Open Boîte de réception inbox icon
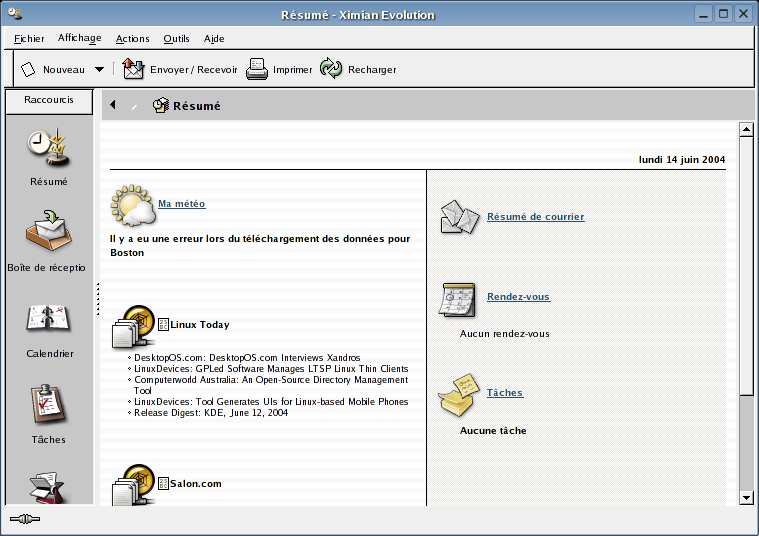759x536 pixels. 48,232
